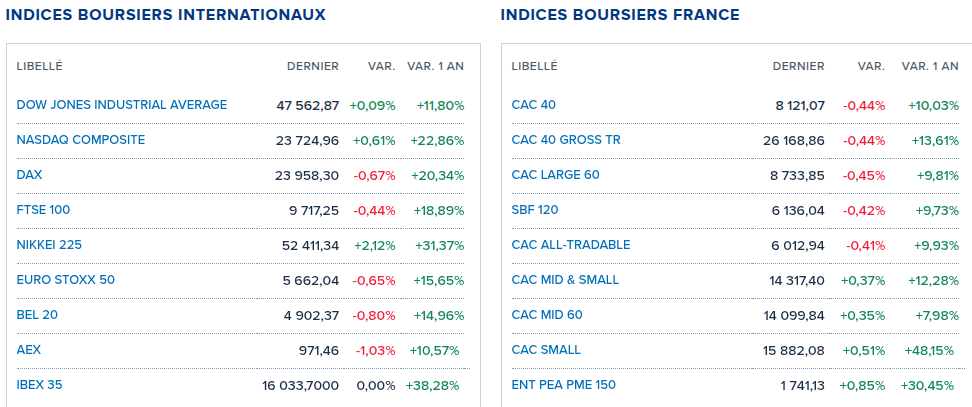Image resolution: width=972 pixels, height=407 pixels.
Task: Open the CAC Small index link
Action: point(546,350)
